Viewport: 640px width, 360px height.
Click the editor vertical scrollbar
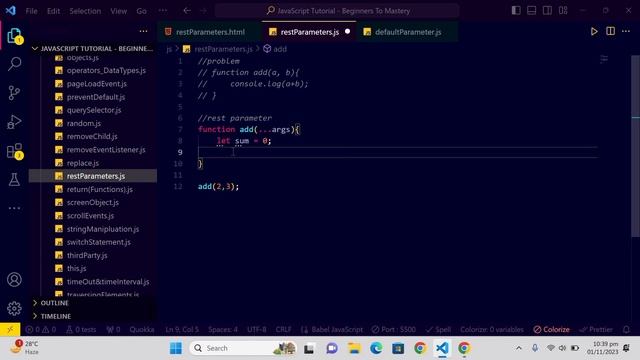click(x=635, y=146)
